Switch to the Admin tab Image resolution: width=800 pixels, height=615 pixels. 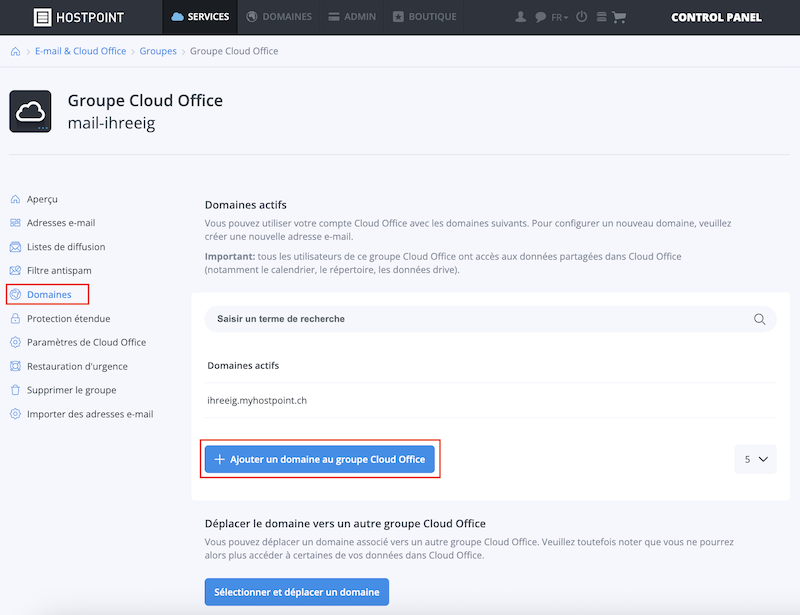click(x=352, y=17)
